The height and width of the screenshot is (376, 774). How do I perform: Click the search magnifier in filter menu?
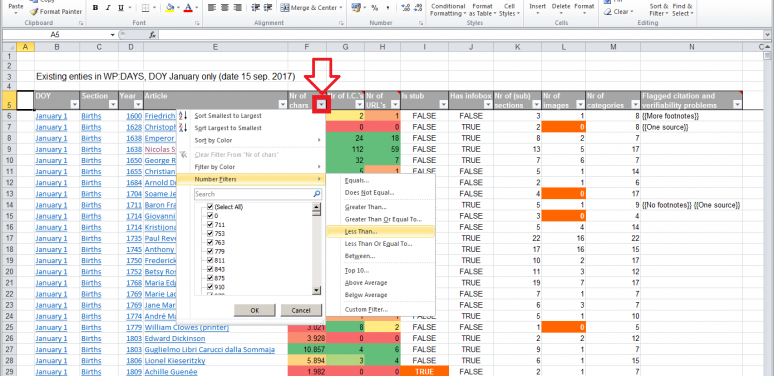tap(316, 194)
